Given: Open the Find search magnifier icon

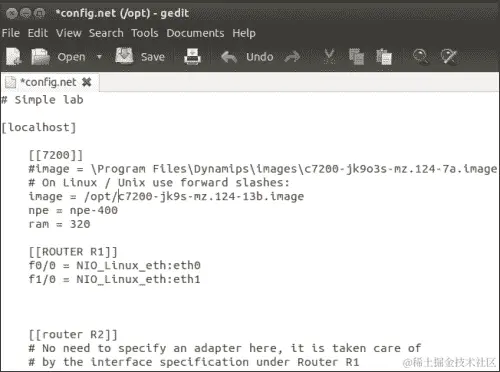Looking at the screenshot, I should (420, 56).
